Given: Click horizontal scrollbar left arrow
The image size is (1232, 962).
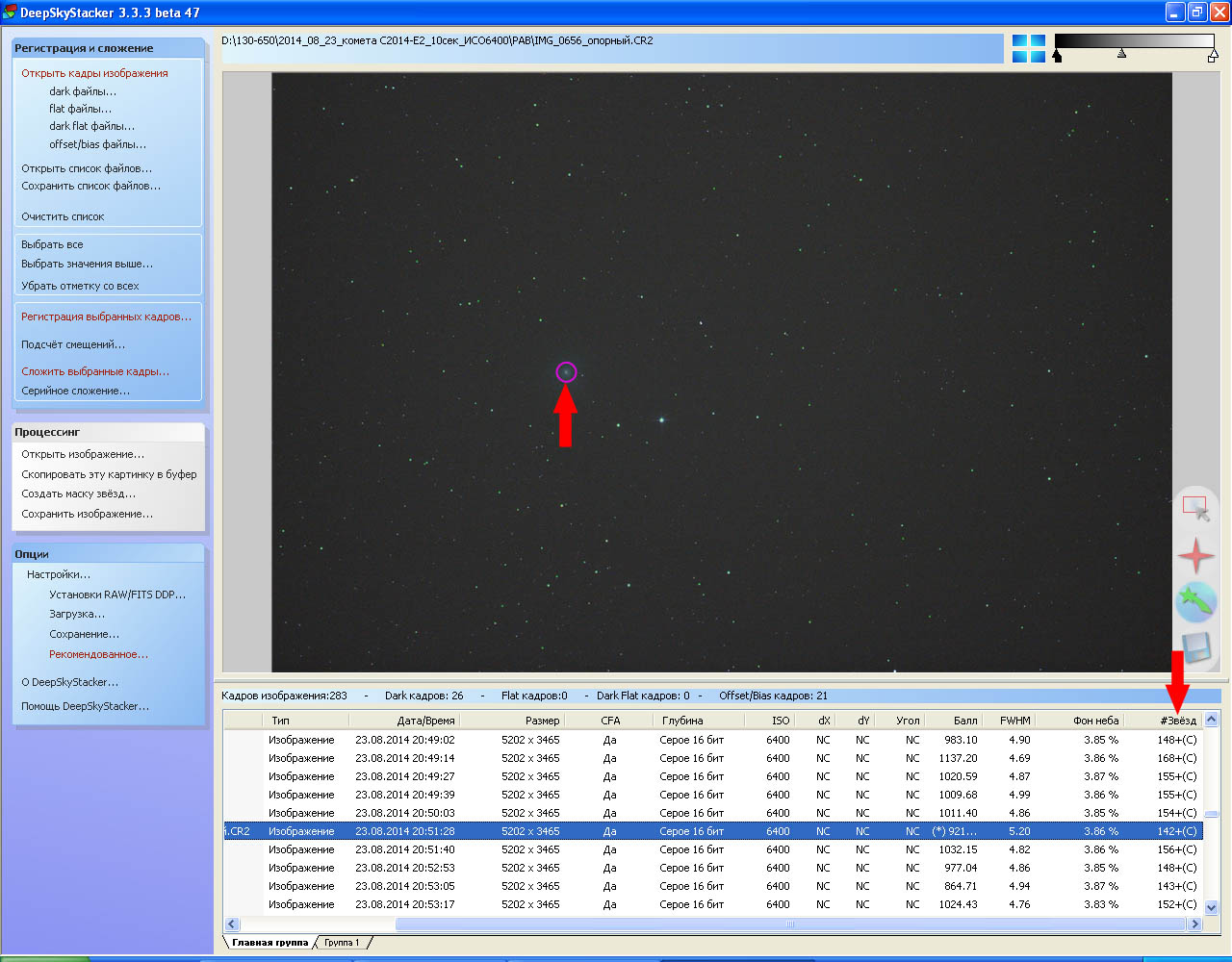Looking at the screenshot, I should tap(231, 924).
